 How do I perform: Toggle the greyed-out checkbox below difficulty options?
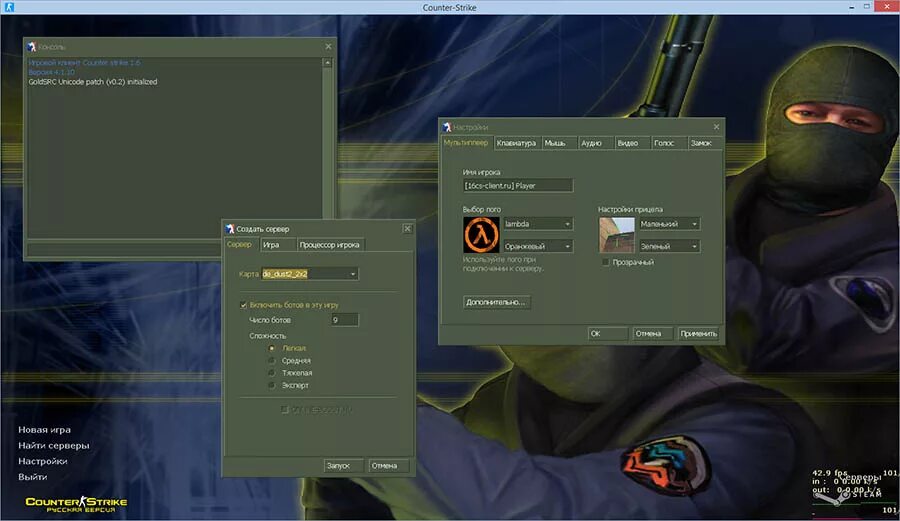(284, 410)
